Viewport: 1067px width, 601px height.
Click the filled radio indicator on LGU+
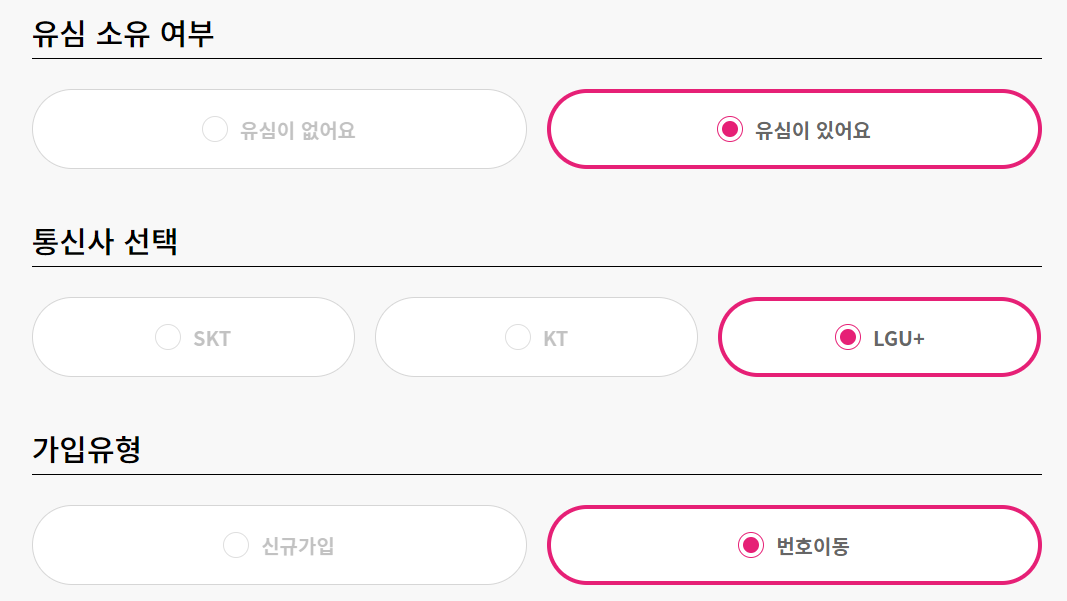tap(849, 337)
